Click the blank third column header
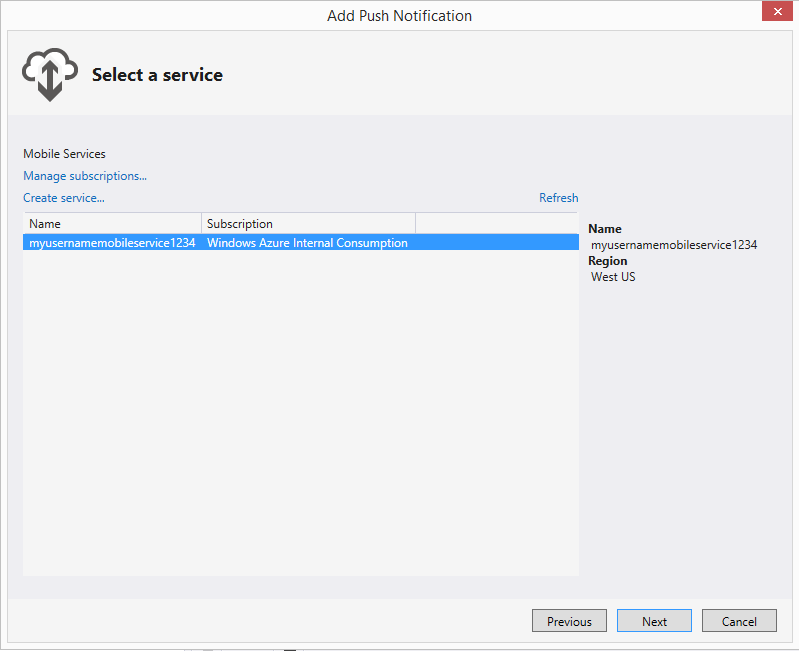 (x=497, y=224)
